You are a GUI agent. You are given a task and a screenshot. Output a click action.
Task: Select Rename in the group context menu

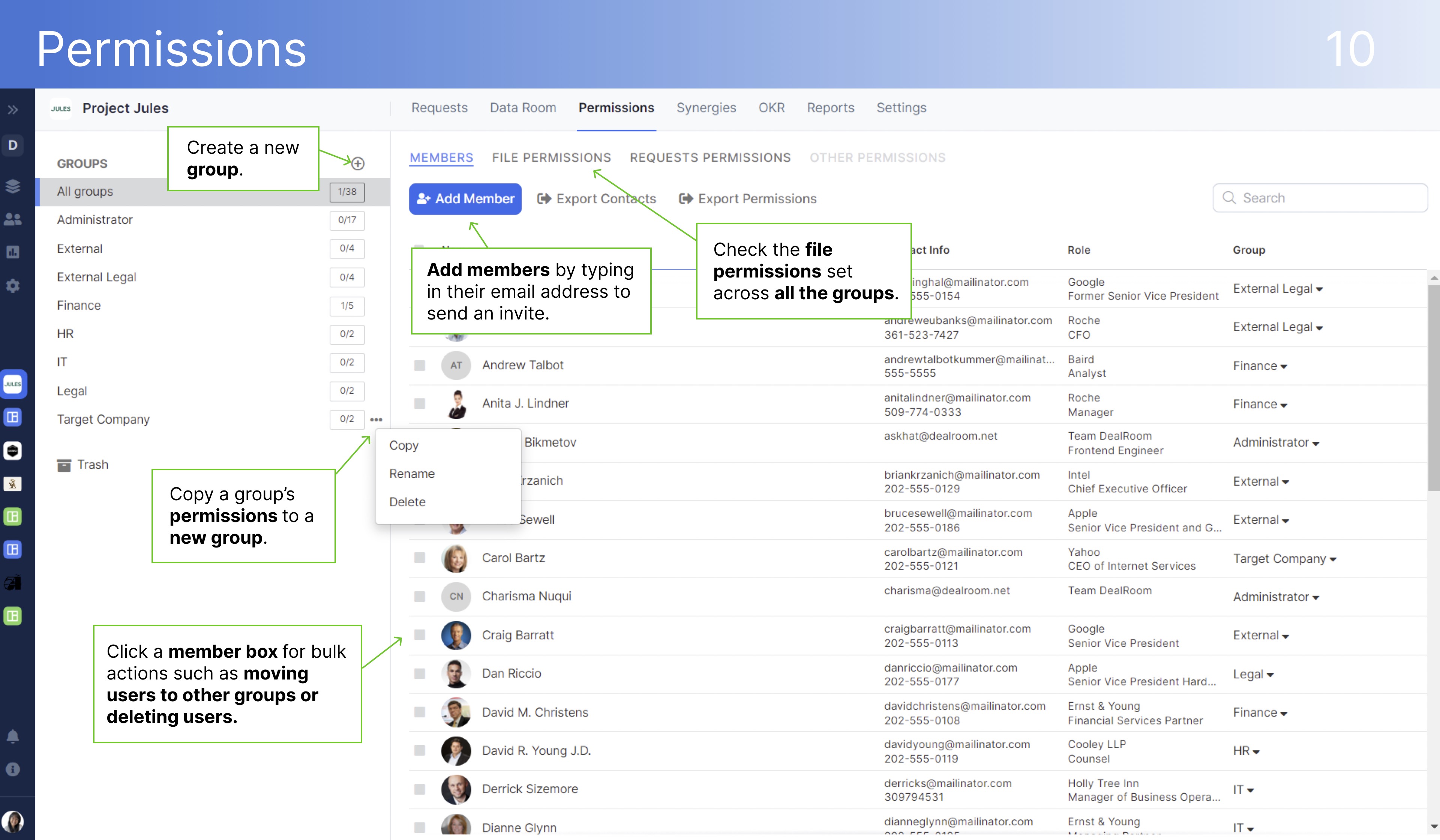[x=412, y=473]
